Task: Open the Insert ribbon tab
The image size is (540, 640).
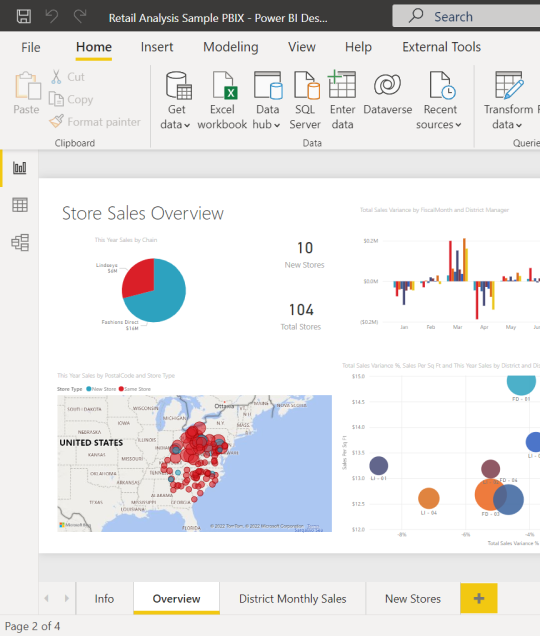Action: point(157,47)
